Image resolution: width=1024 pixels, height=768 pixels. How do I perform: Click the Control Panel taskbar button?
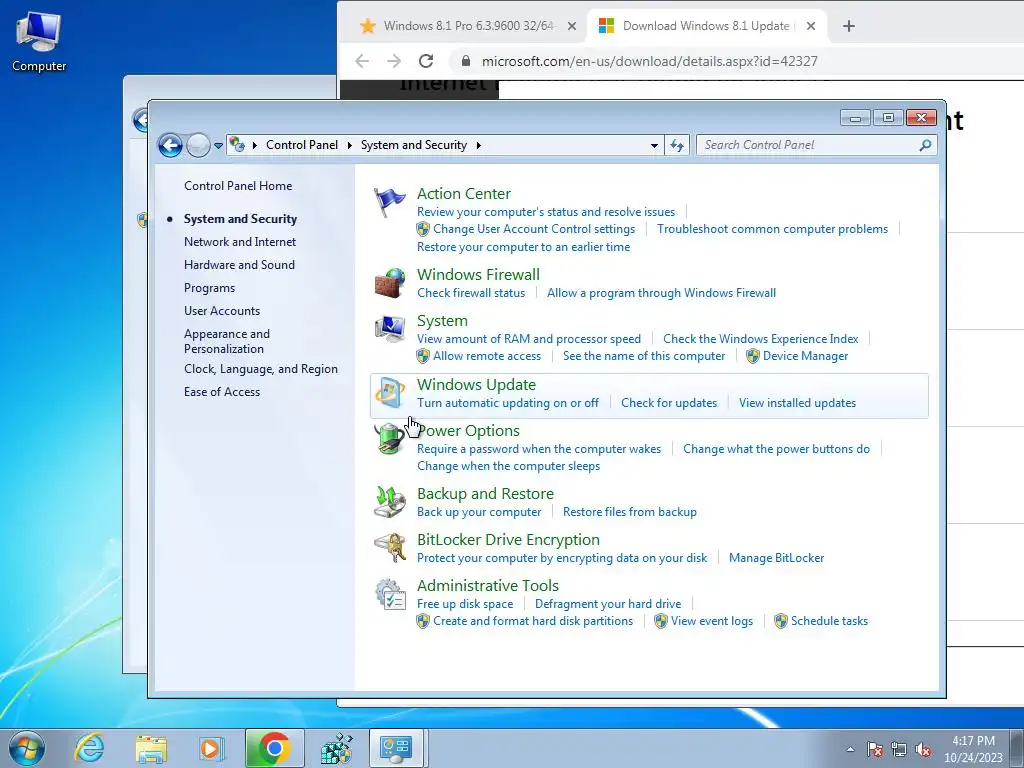(396, 748)
